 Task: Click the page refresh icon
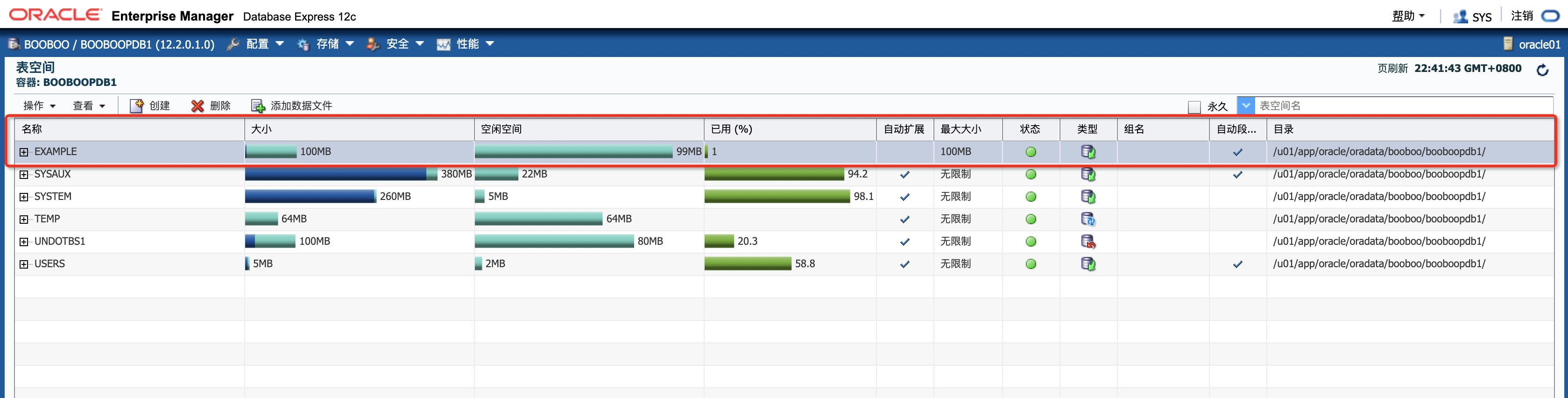click(x=1542, y=70)
